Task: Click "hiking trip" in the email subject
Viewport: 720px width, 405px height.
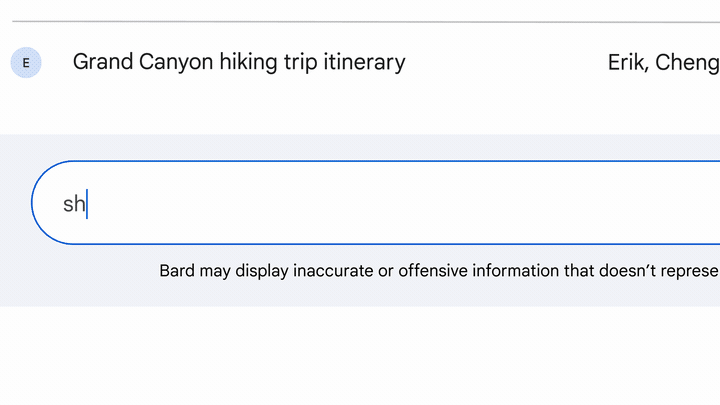Action: click(268, 62)
